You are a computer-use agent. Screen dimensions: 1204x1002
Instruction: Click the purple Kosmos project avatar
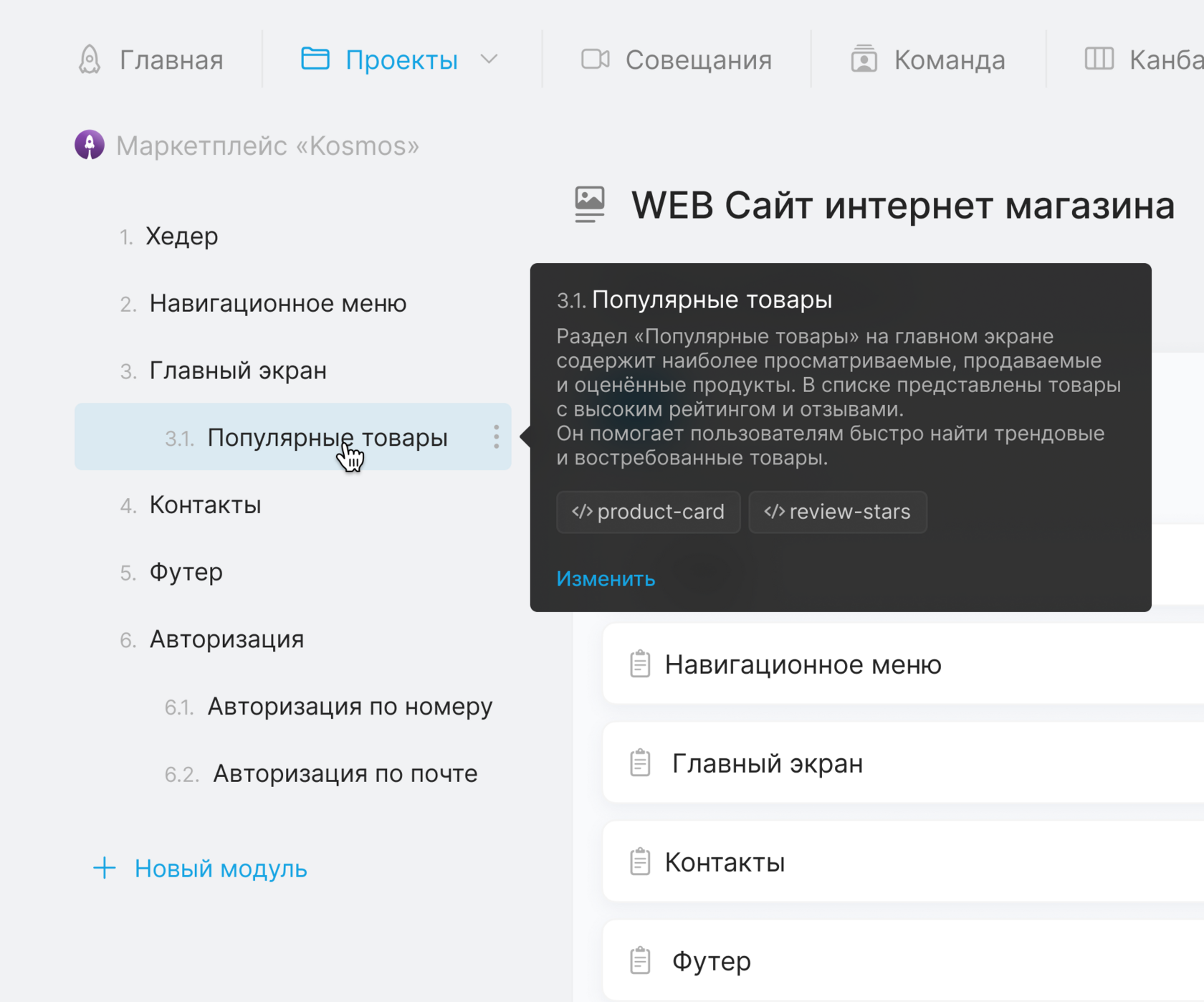tap(90, 145)
